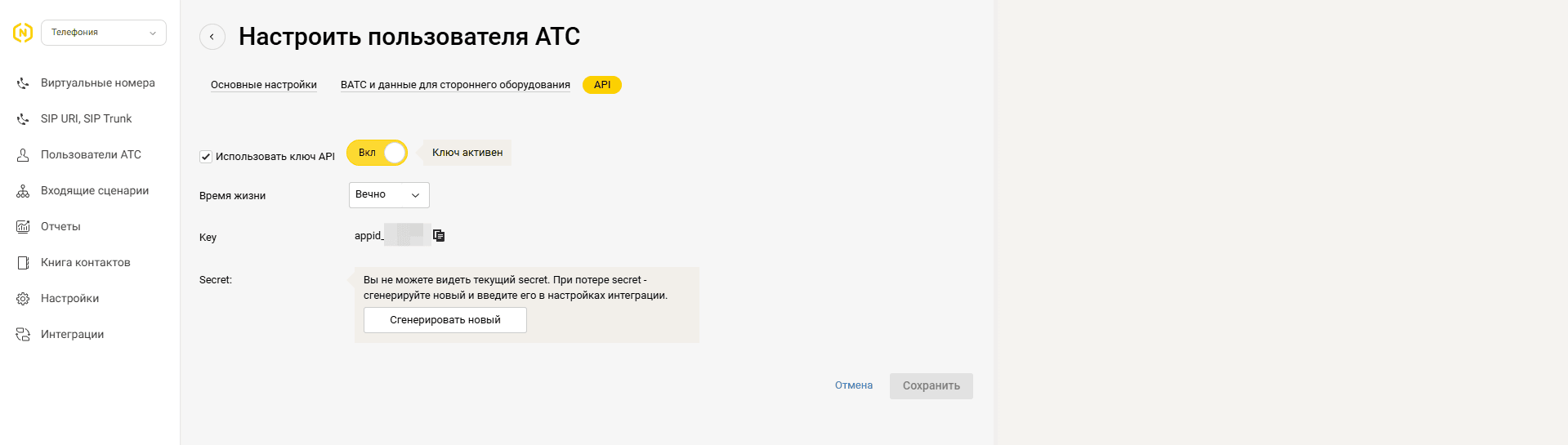Click the Книга контактов book icon
The width and height of the screenshot is (1568, 445).
23,263
